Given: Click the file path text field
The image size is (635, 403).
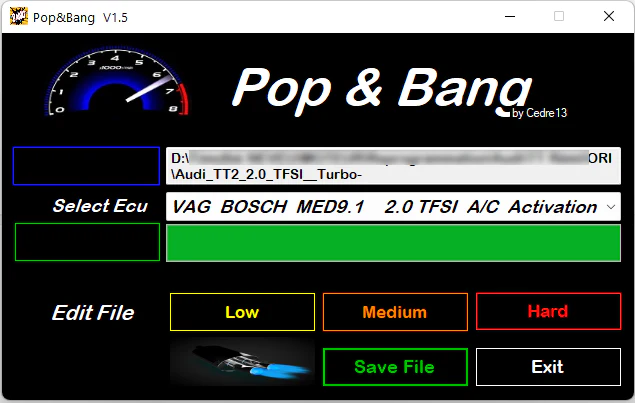Looking at the screenshot, I should pyautogui.click(x=393, y=166).
